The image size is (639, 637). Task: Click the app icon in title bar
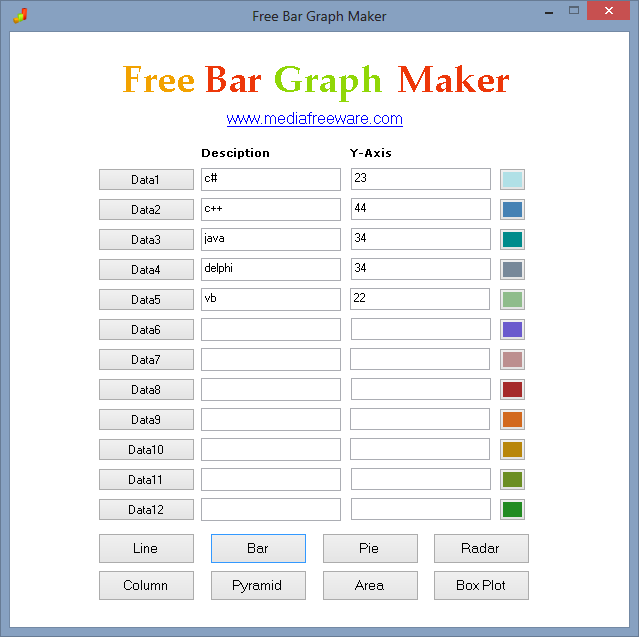[20, 16]
